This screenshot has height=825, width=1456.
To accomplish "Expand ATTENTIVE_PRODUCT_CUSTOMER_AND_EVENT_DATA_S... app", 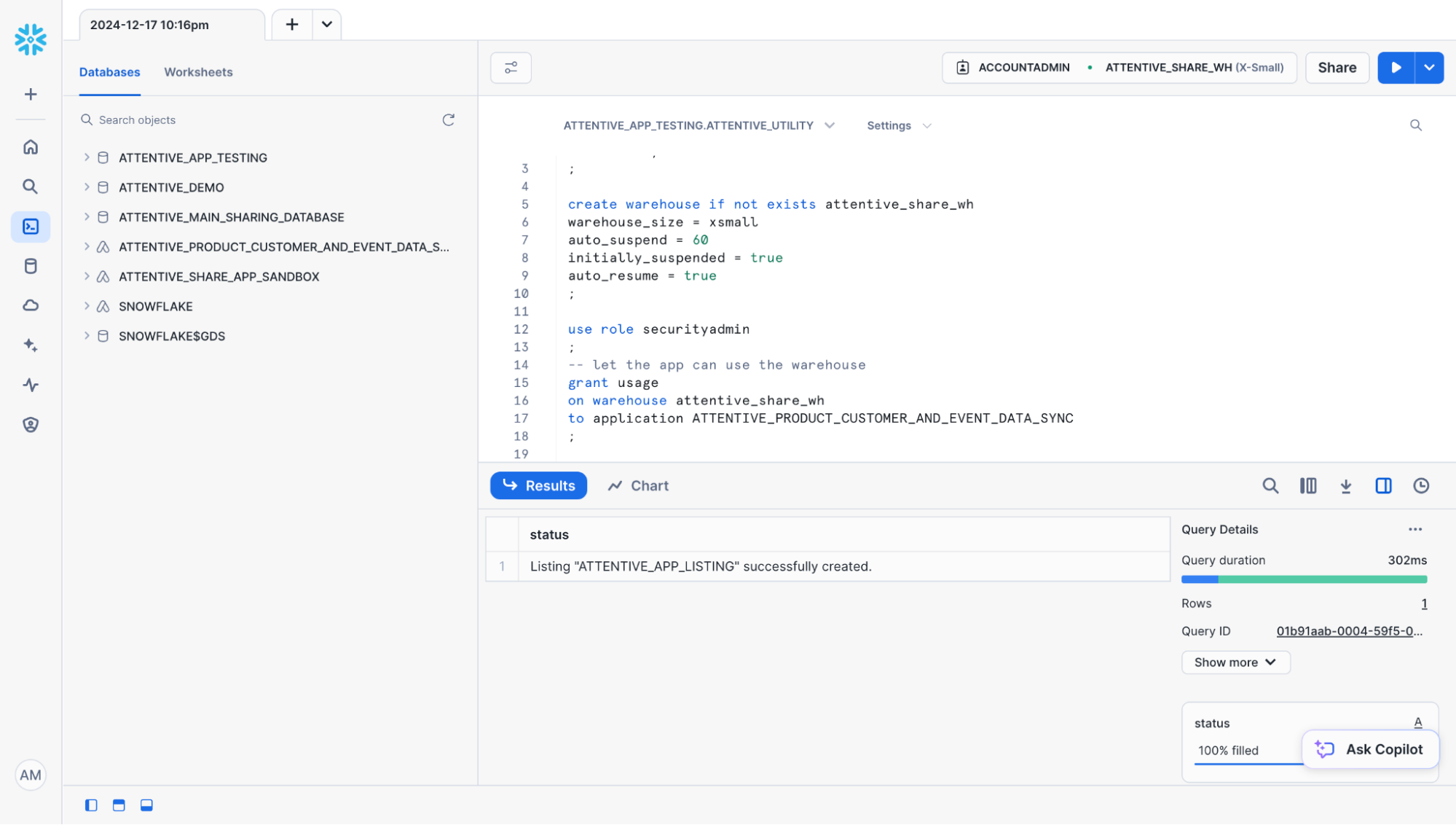I will point(87,247).
